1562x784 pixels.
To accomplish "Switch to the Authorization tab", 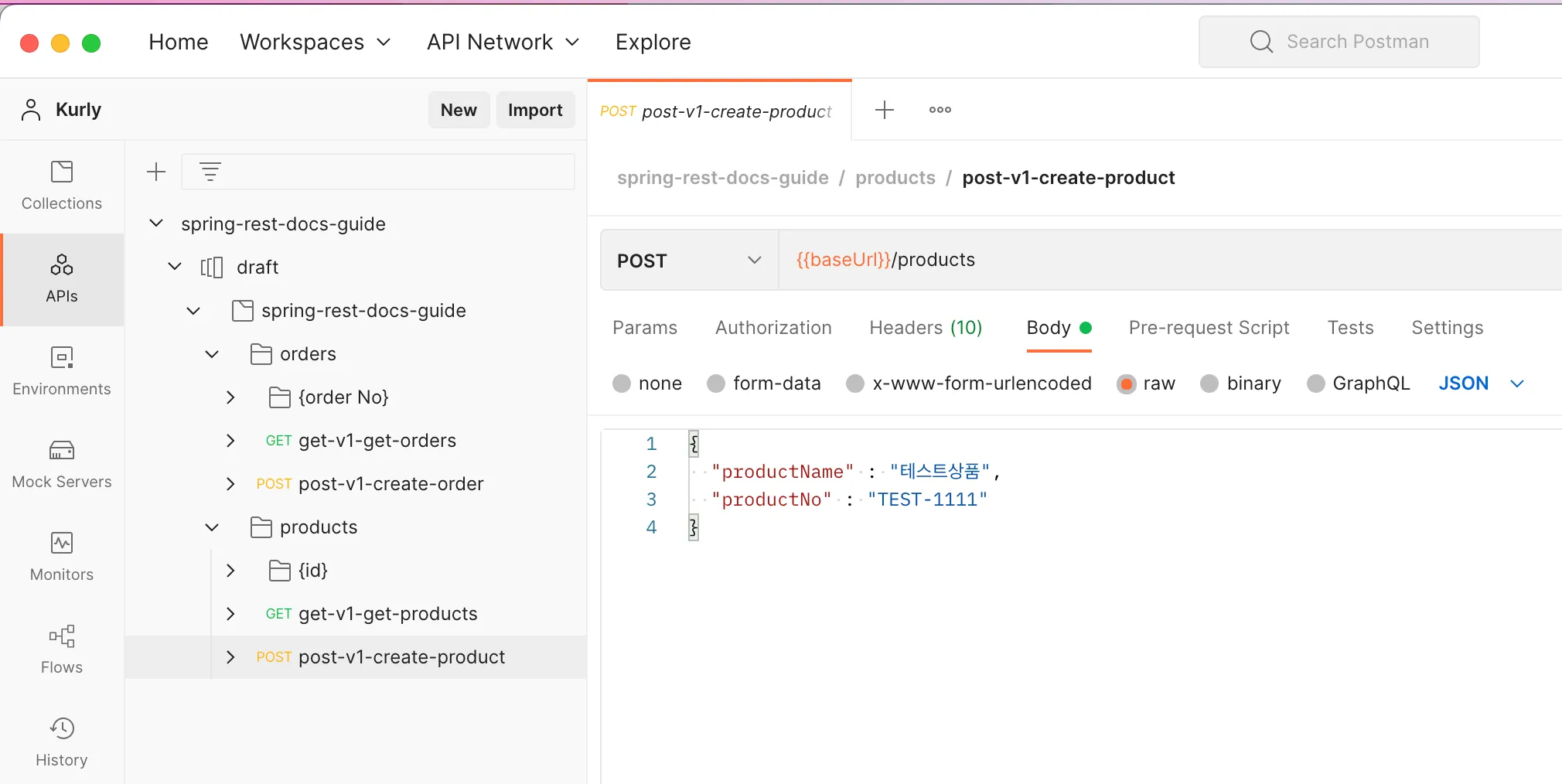I will (773, 328).
